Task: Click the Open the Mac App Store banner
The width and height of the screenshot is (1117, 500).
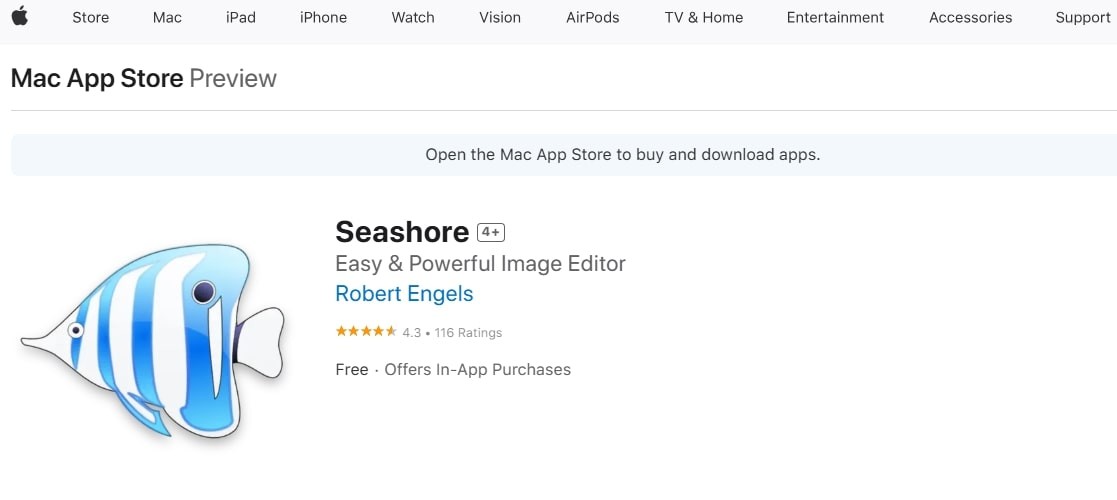Action: click(x=563, y=155)
